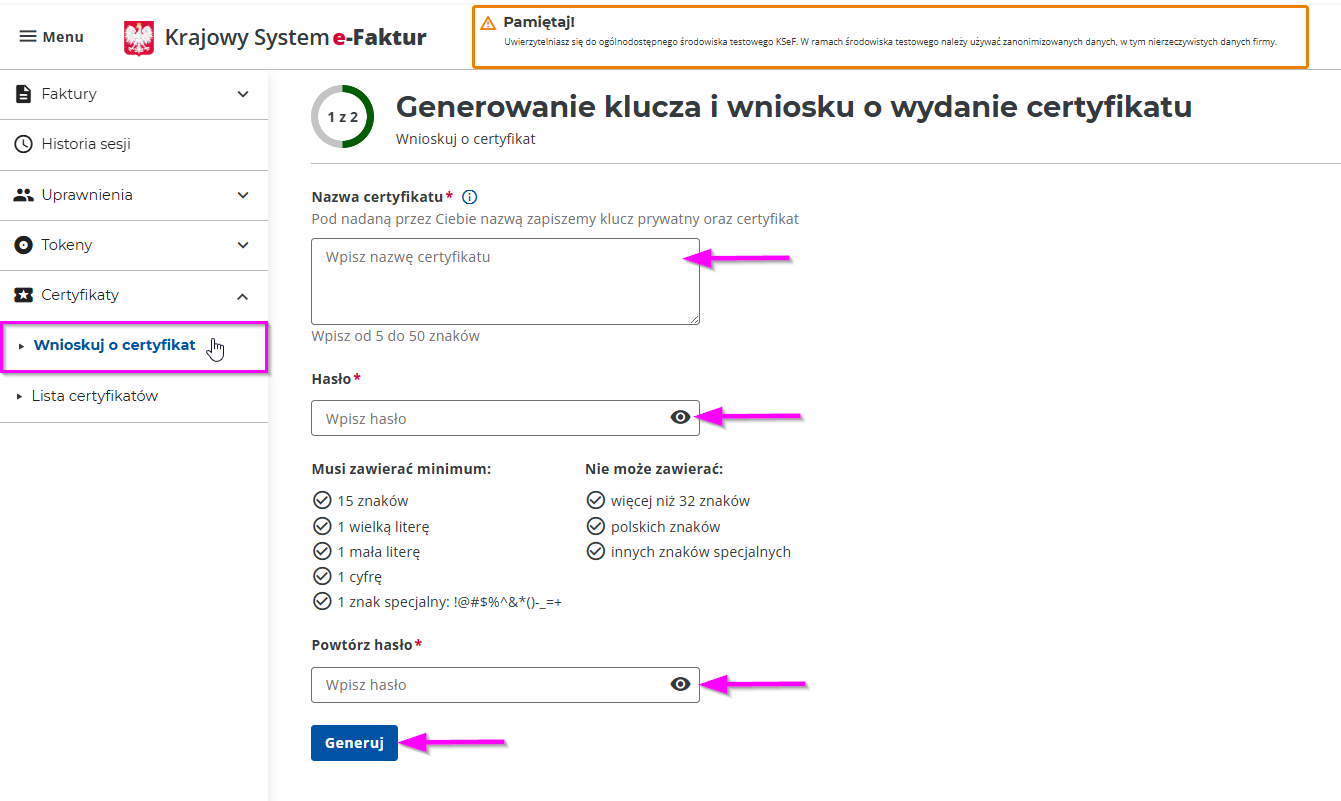This screenshot has width=1341, height=801.
Task: Expand the Faktury section chevron
Action: (243, 94)
